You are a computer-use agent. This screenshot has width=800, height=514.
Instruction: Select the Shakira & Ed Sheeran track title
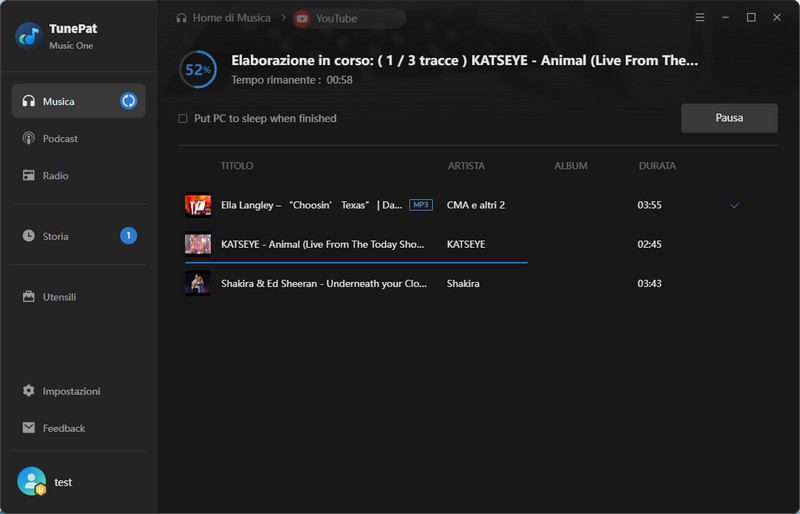pos(324,283)
